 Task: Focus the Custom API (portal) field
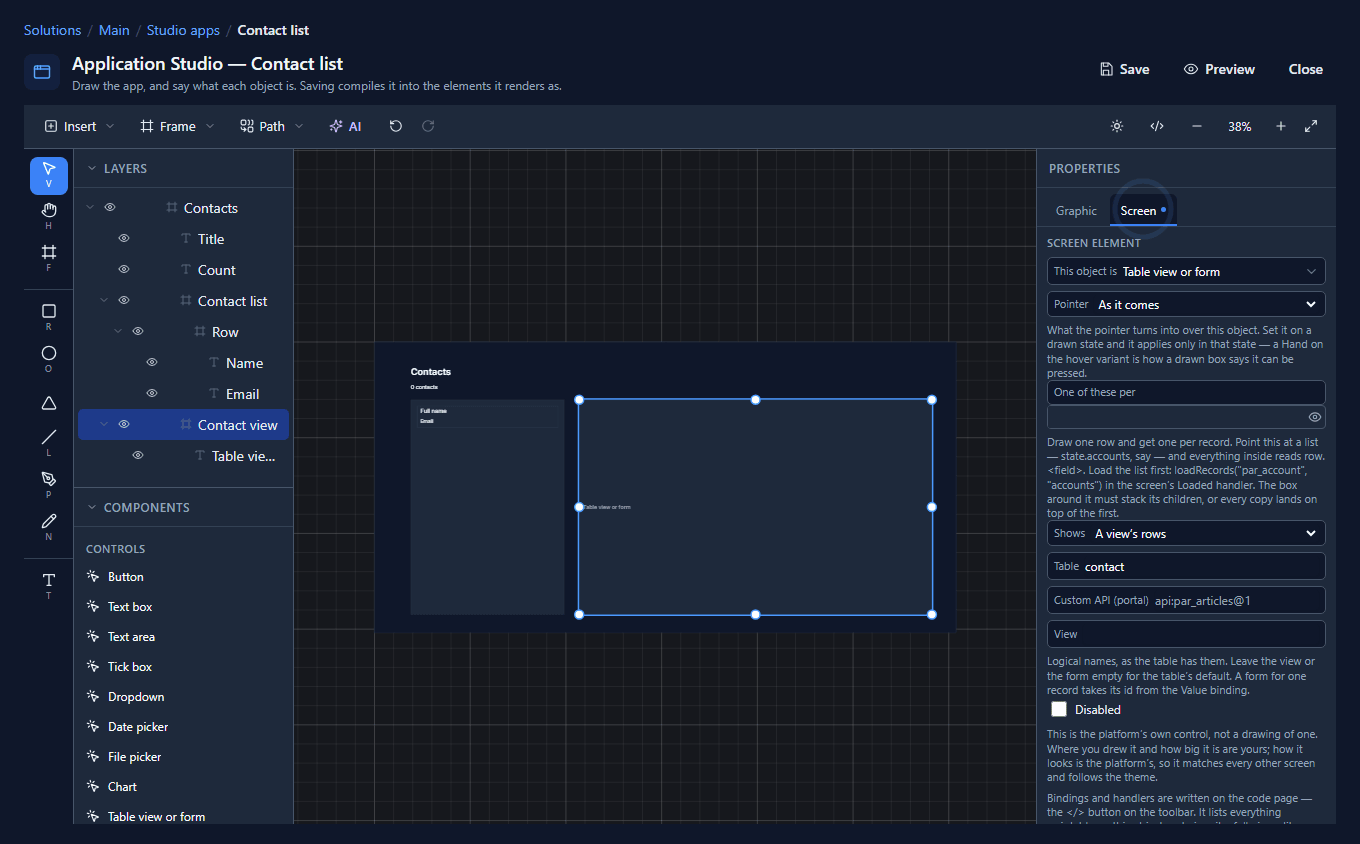click(x=1186, y=600)
